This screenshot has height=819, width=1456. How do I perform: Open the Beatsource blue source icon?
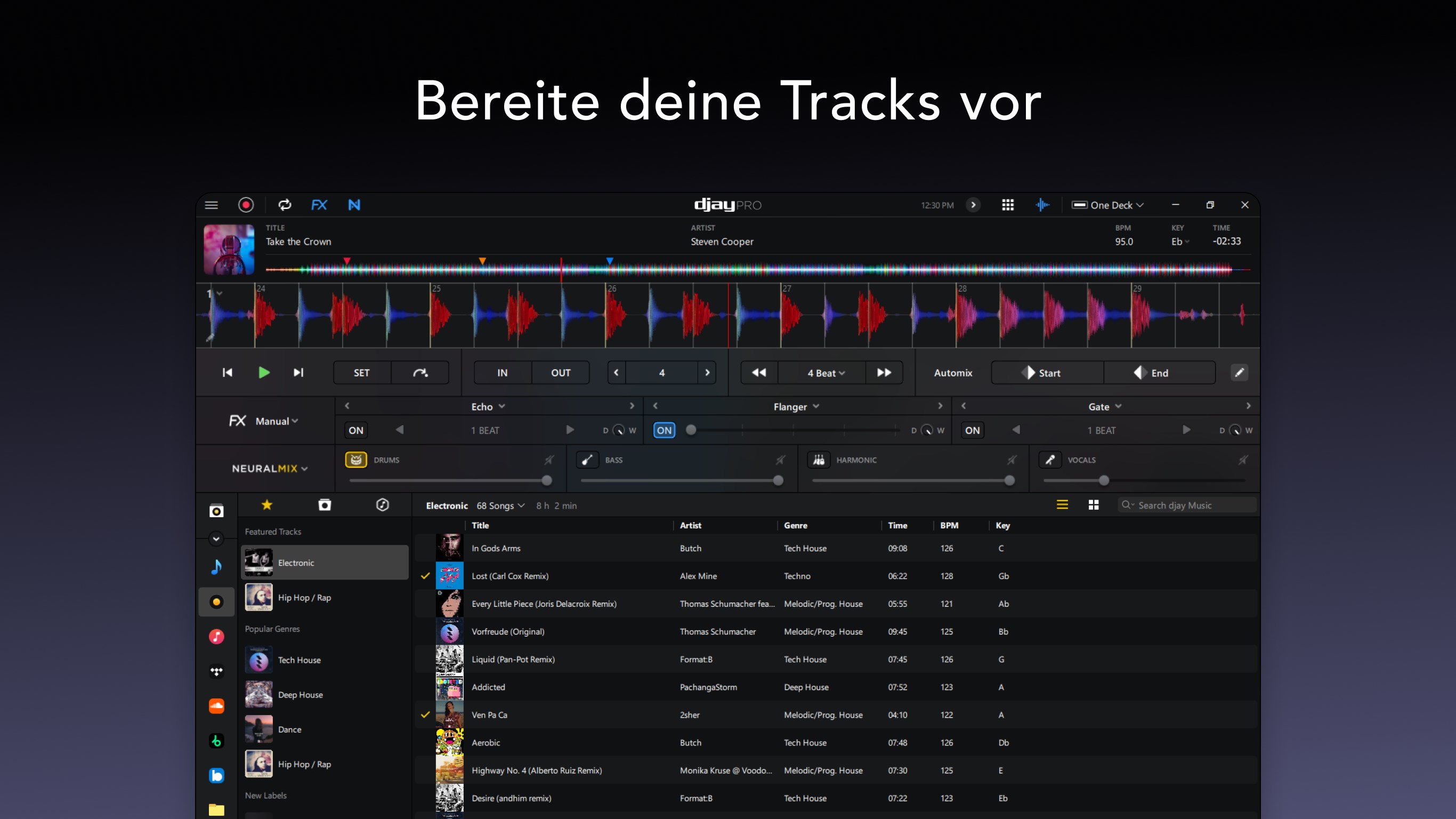216,775
